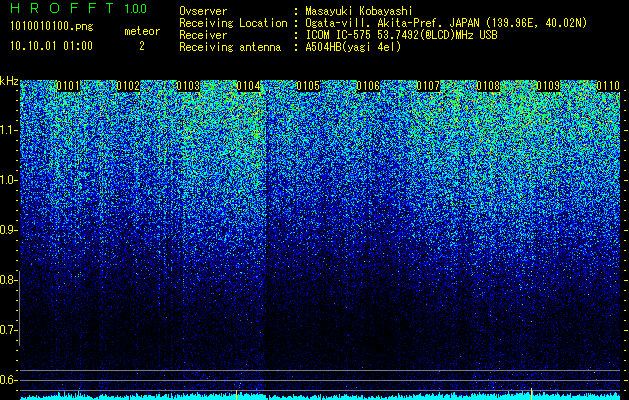
Task: Click the Receiving Location label
Action: tap(233, 23)
